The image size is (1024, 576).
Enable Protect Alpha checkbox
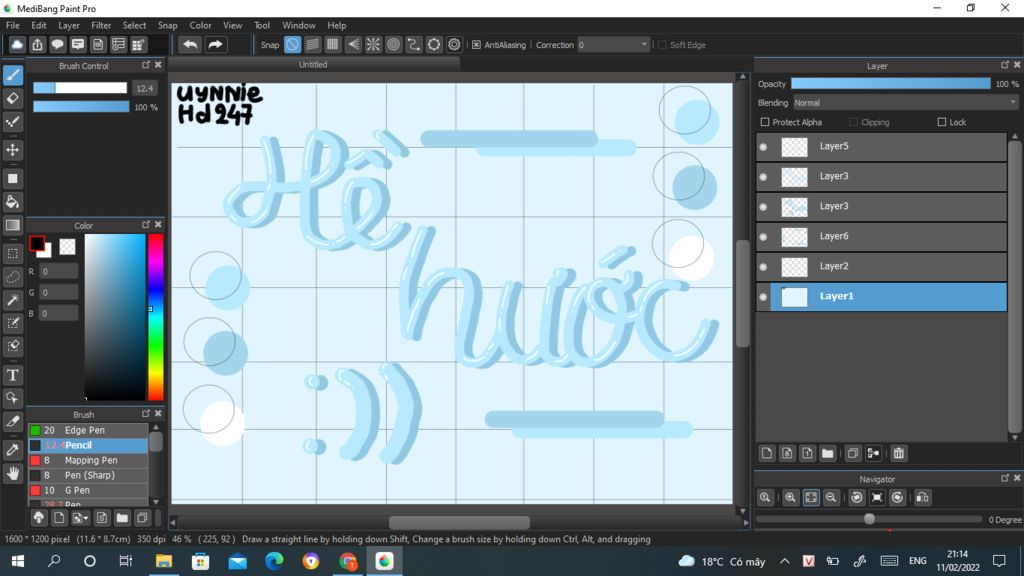coord(765,122)
